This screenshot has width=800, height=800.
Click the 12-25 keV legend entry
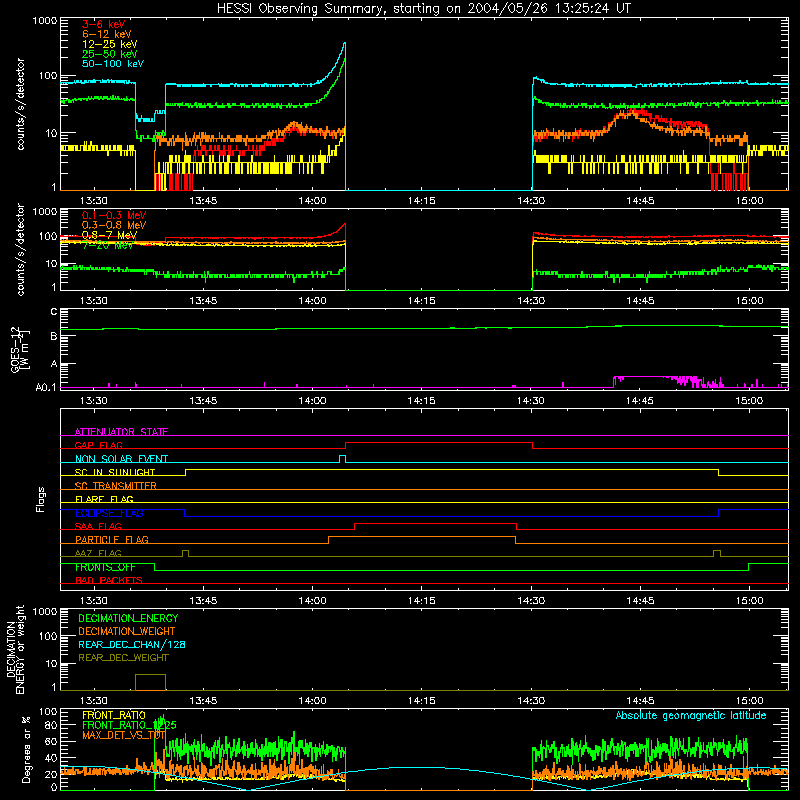point(110,44)
